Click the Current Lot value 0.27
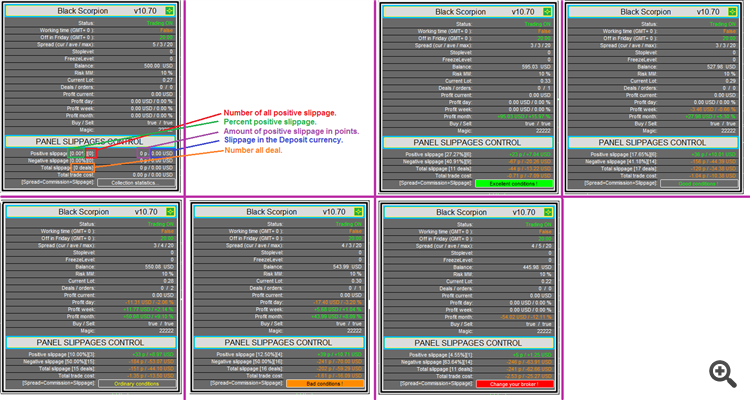Screen dimensions: 750x400 tap(168, 80)
